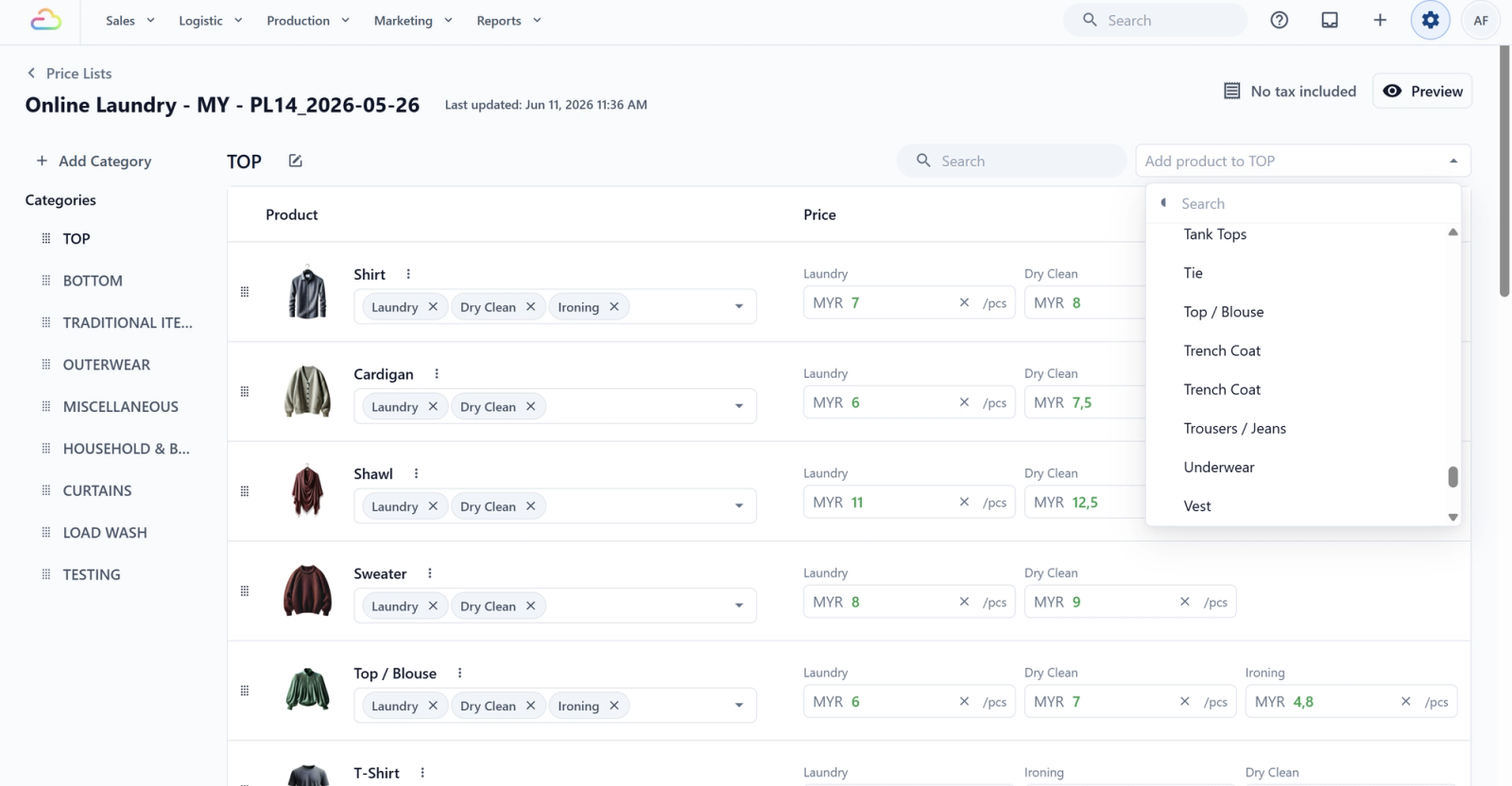Image resolution: width=1512 pixels, height=786 pixels.
Task: Grab the Shirt row drag handle
Action: point(245,292)
